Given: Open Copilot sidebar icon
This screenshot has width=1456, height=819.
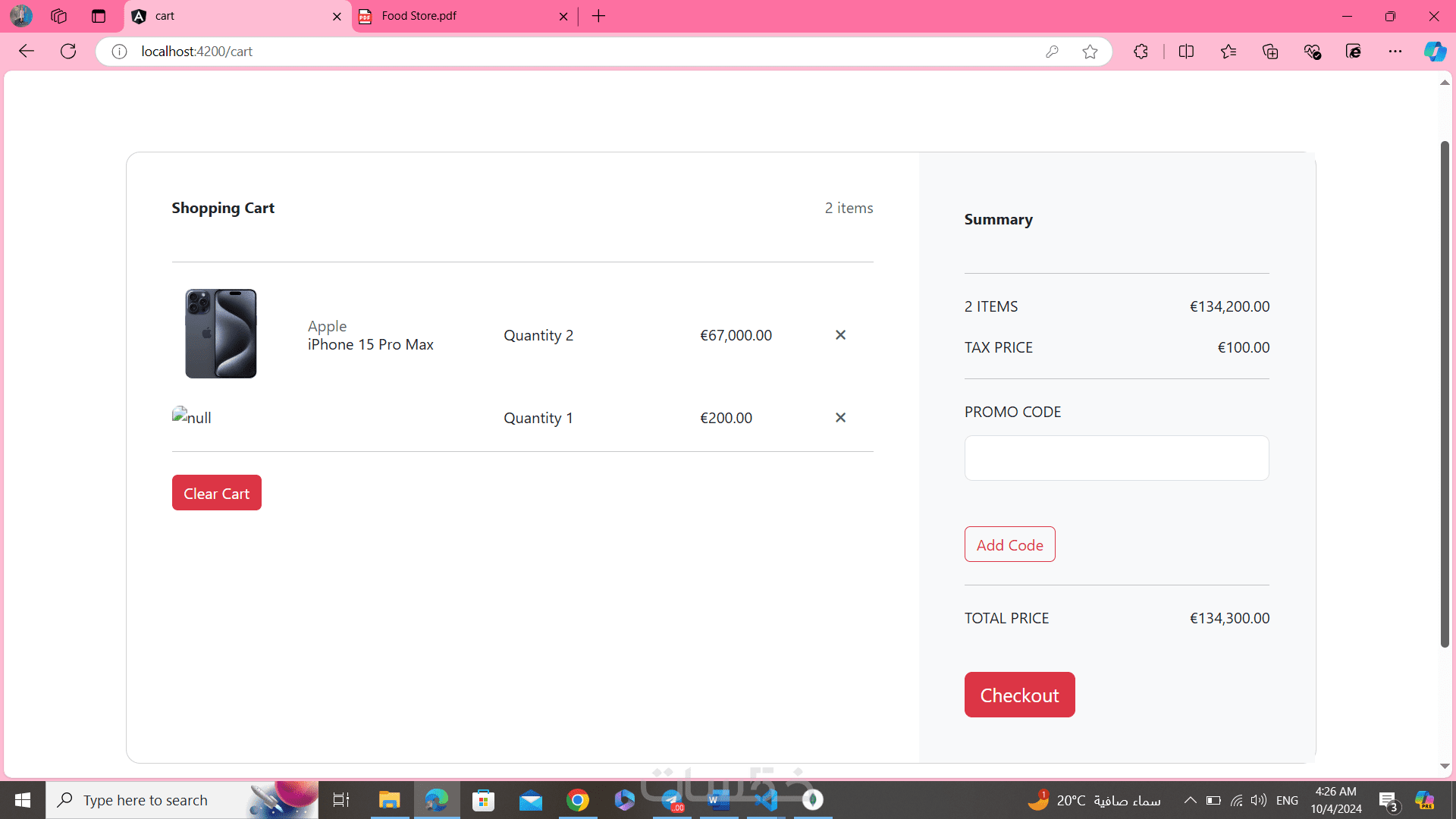Looking at the screenshot, I should click(1434, 52).
